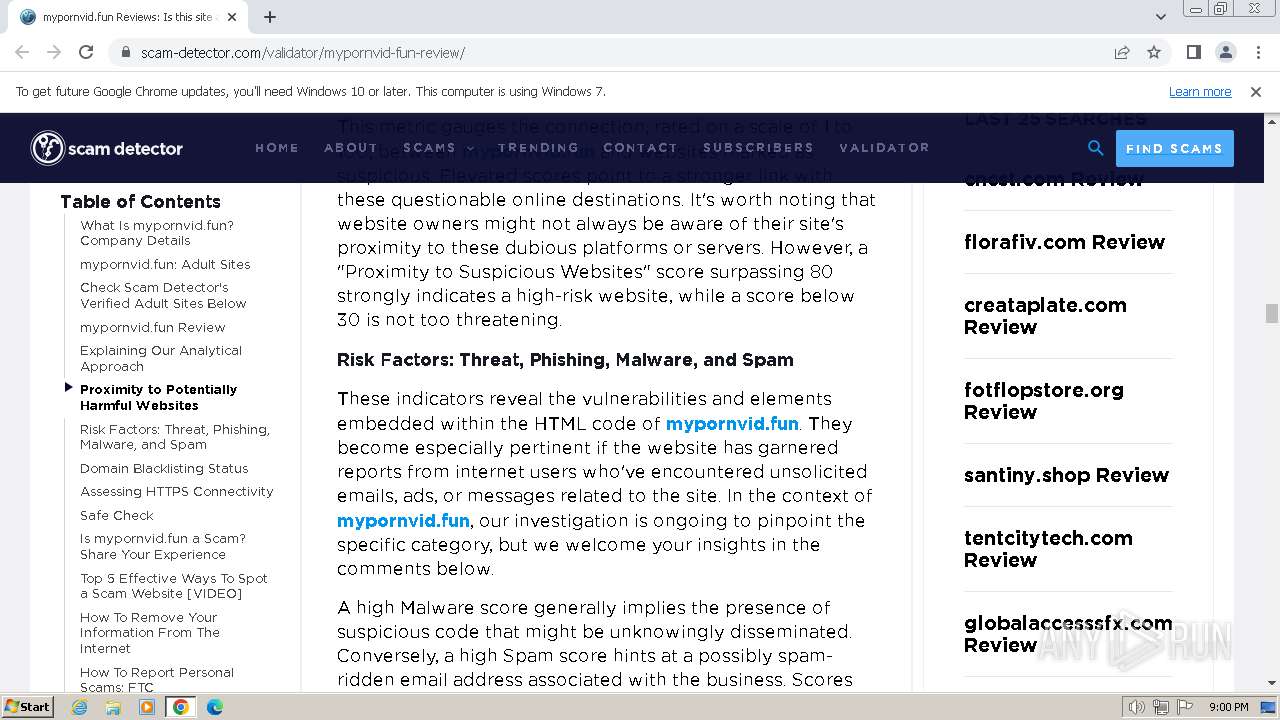The width and height of the screenshot is (1280, 720).
Task: Click the FIND SCAMS button
Action: 1174,148
